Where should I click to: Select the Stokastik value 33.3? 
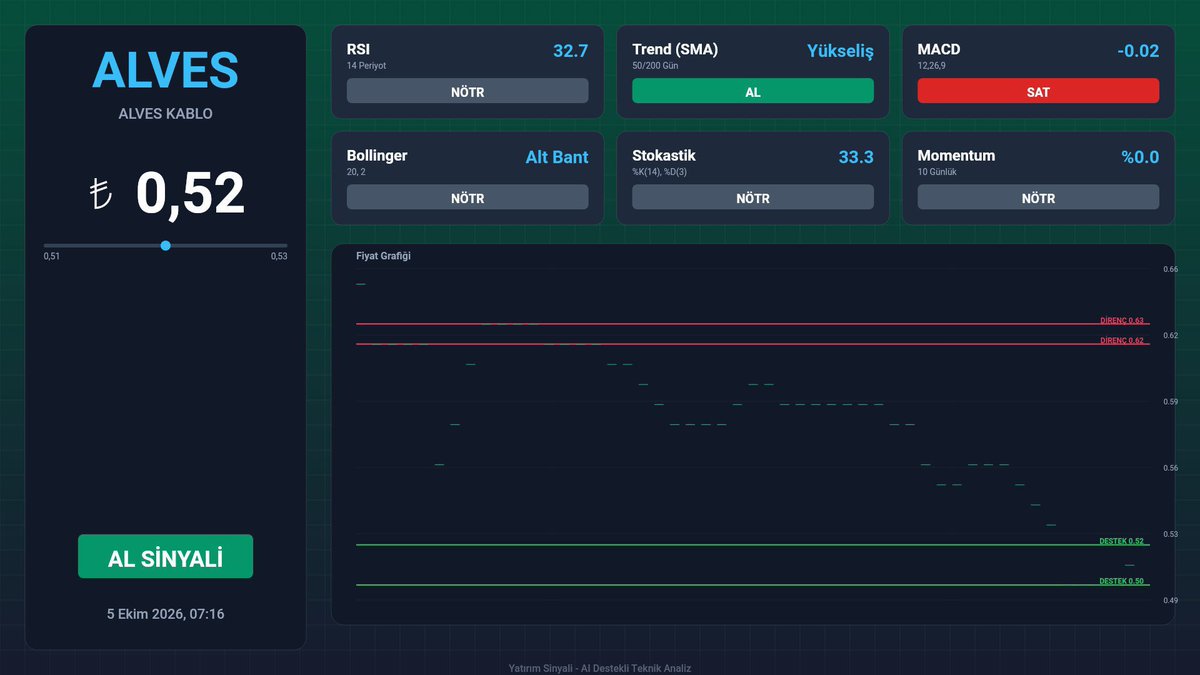pos(856,157)
